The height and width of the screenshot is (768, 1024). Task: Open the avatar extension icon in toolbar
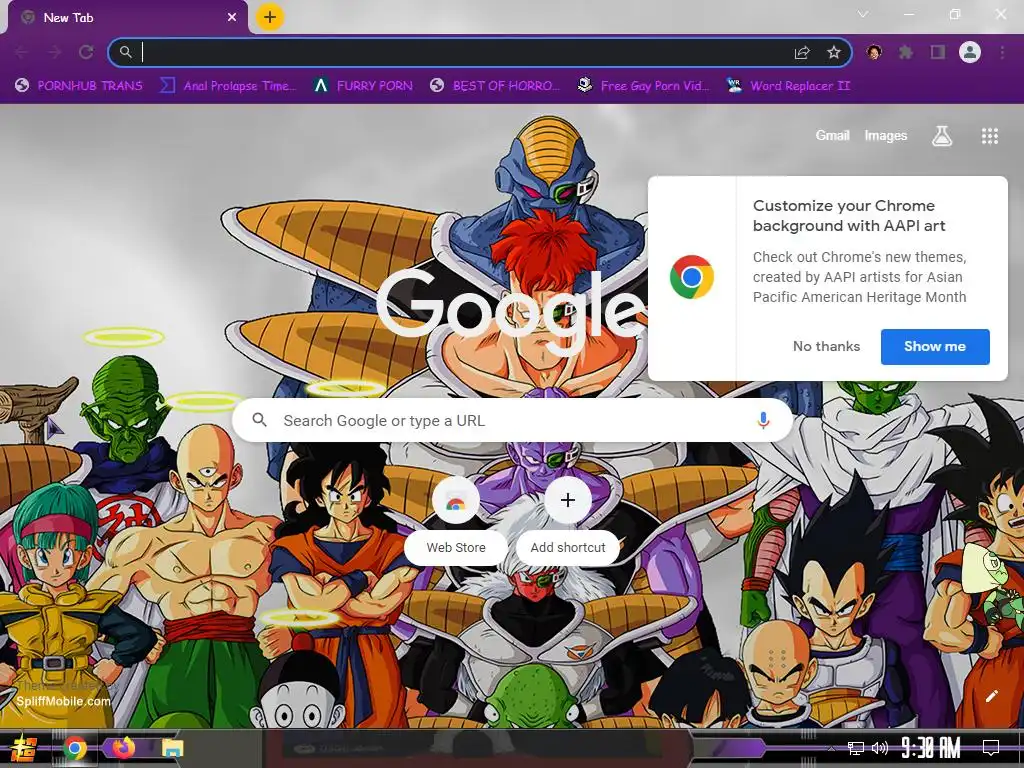(874, 52)
